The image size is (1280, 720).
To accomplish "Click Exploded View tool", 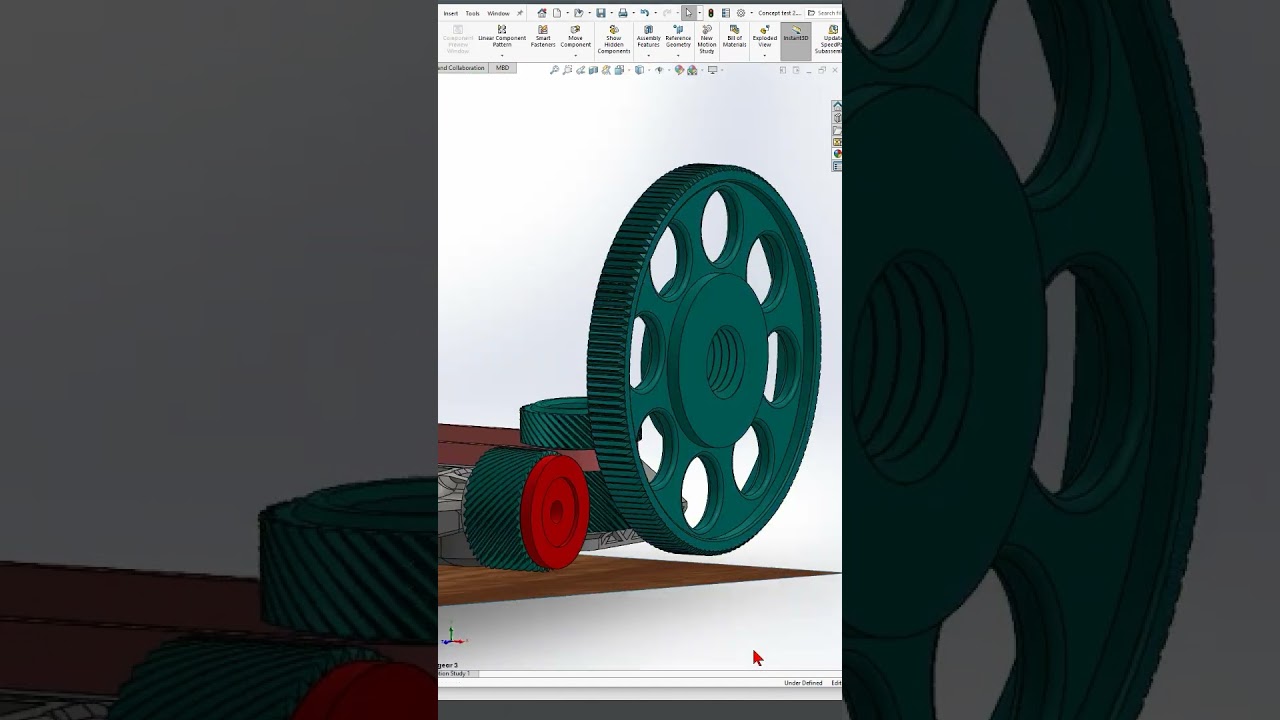I will pyautogui.click(x=765, y=37).
